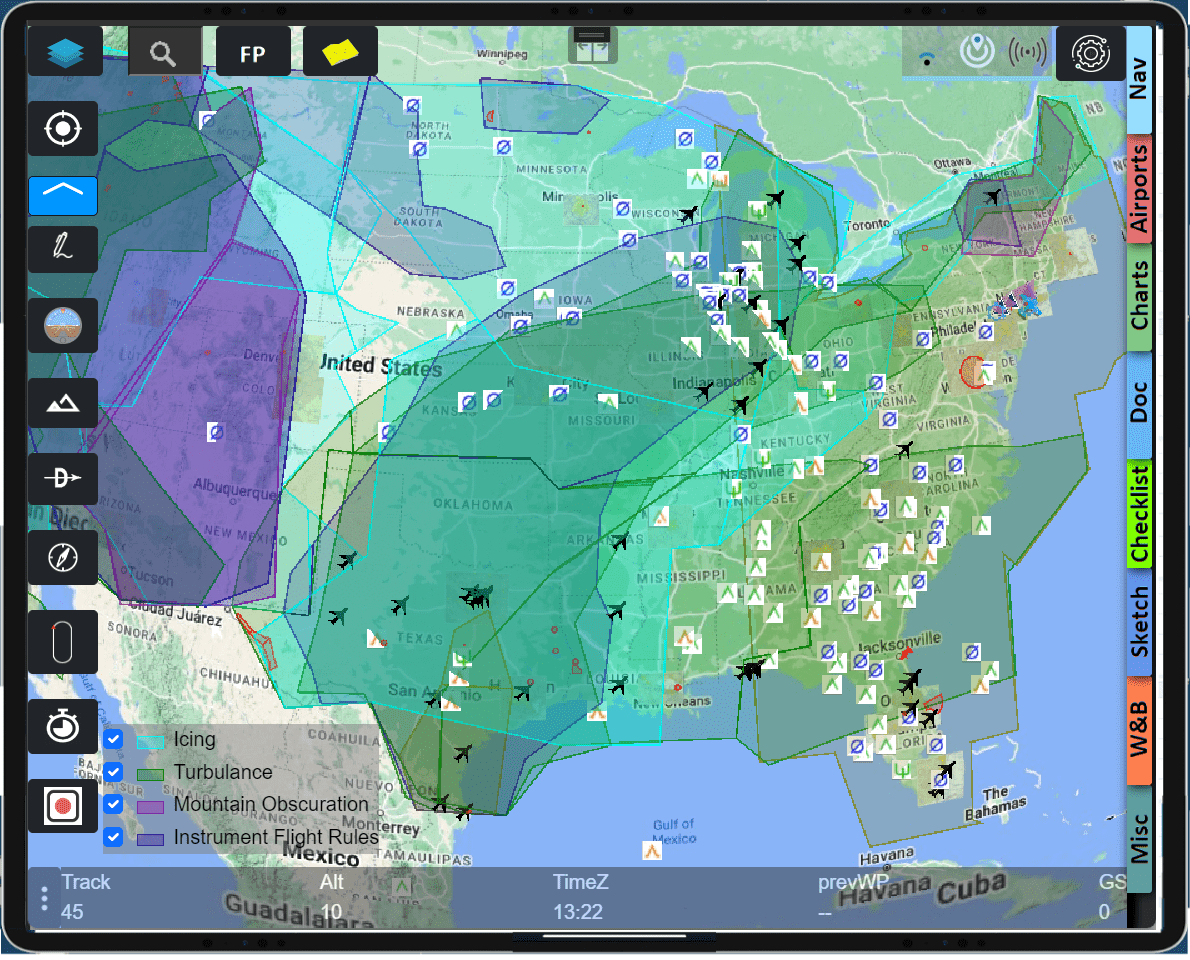The height and width of the screenshot is (960, 1190).
Task: Open the map layers panel
Action: [65, 51]
